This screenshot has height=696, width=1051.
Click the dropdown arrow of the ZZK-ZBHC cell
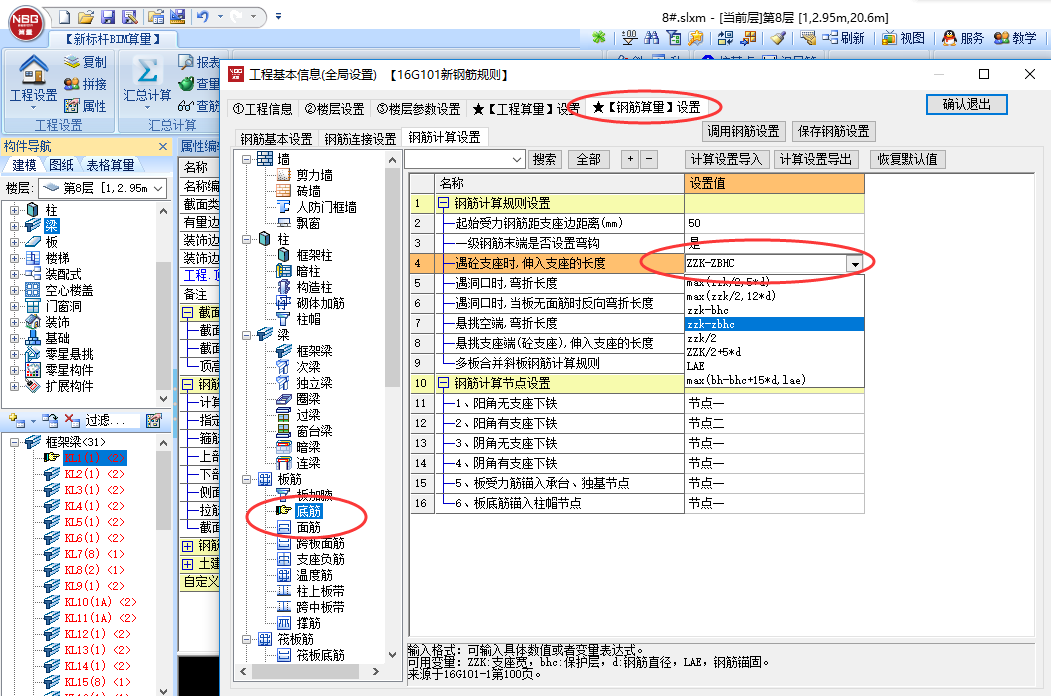coord(855,264)
